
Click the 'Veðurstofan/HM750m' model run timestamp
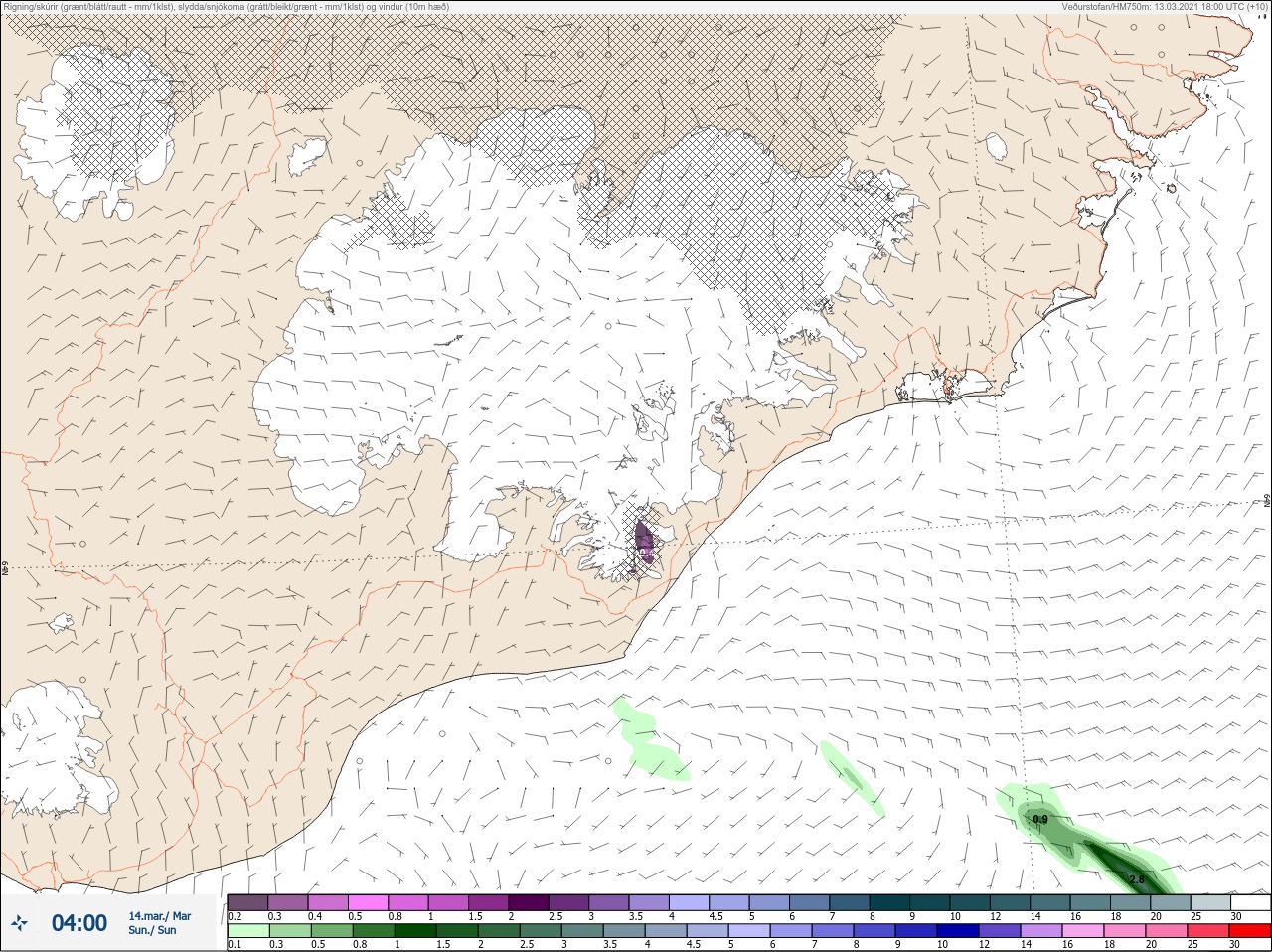[x=1165, y=6]
